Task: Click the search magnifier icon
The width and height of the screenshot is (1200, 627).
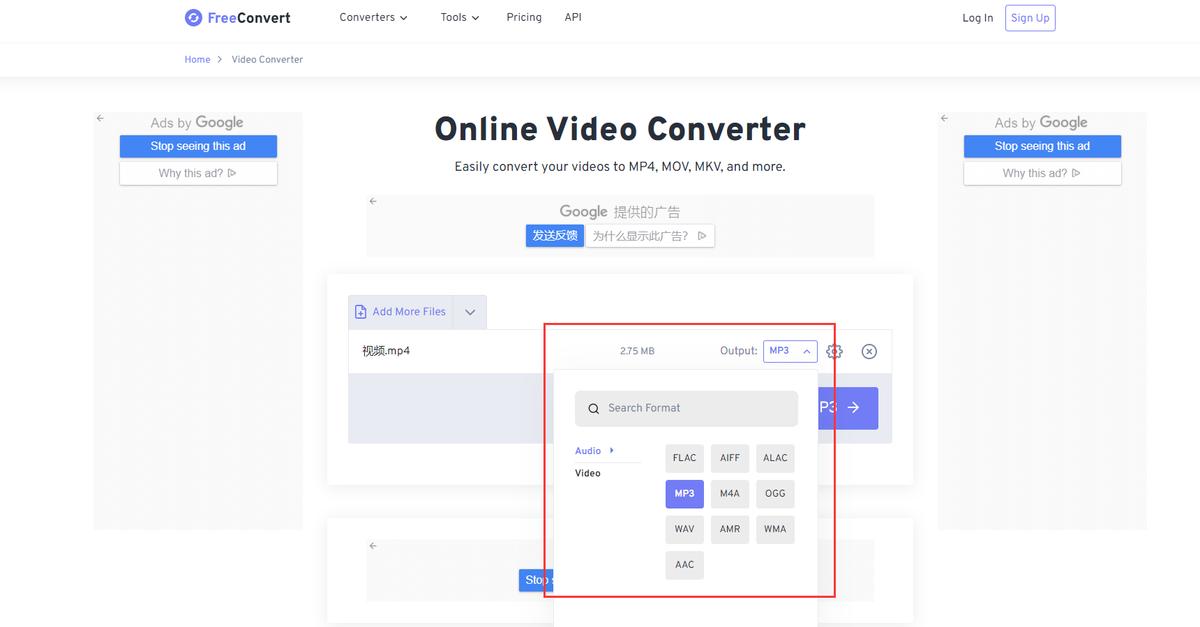Action: click(x=594, y=408)
